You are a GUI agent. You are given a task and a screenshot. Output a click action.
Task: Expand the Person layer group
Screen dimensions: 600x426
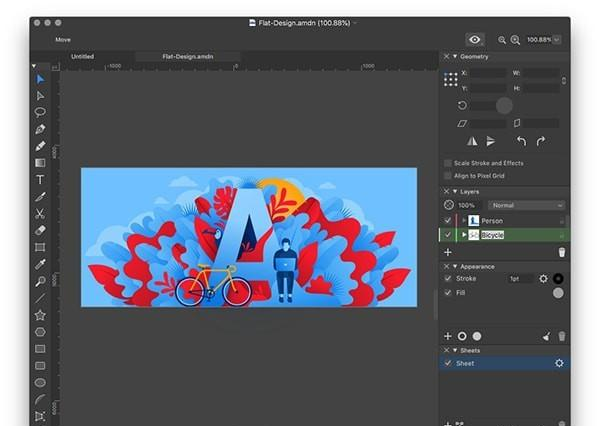[463, 220]
